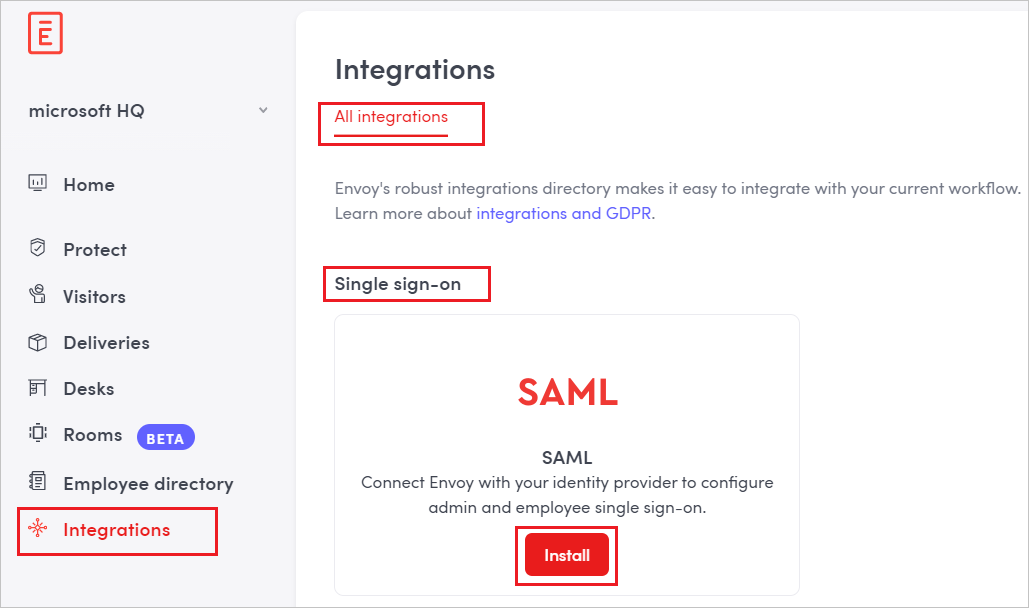1029x608 pixels.
Task: Open Visitors from the sidebar menu
Action: click(x=94, y=296)
